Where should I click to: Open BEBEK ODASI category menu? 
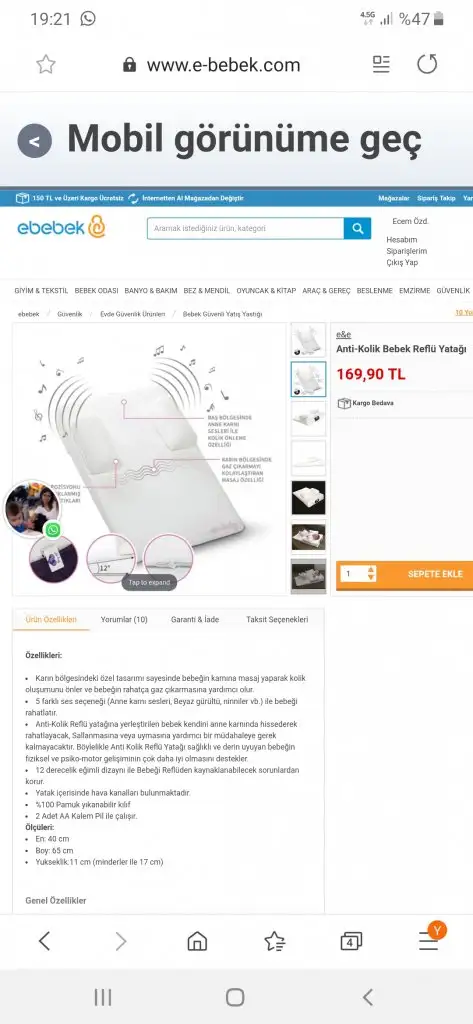pyautogui.click(x=96, y=291)
